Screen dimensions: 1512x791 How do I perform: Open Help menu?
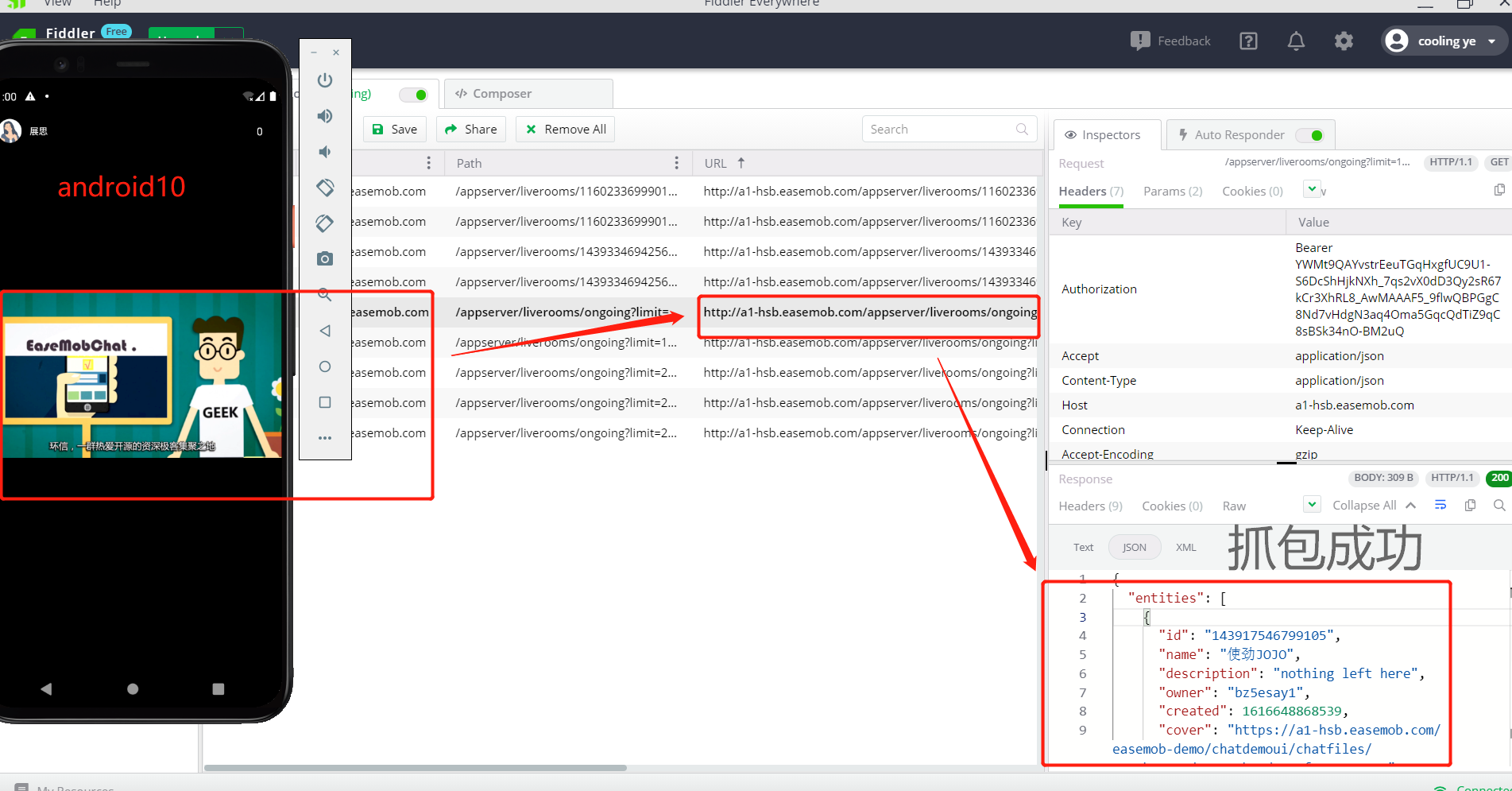click(x=107, y=4)
